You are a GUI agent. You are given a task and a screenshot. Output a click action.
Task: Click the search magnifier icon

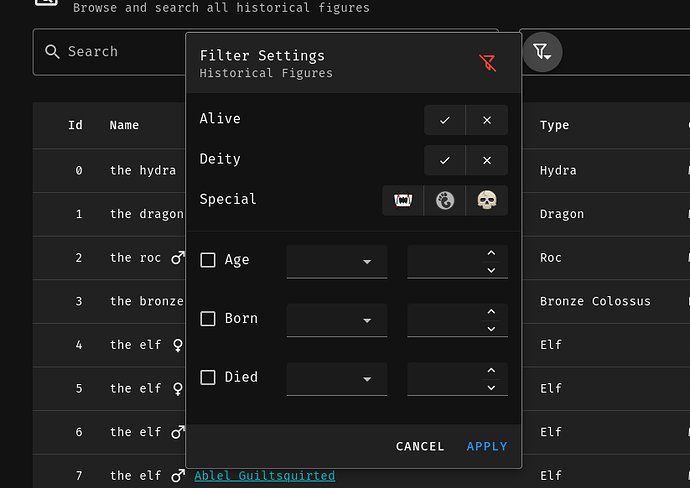52,52
